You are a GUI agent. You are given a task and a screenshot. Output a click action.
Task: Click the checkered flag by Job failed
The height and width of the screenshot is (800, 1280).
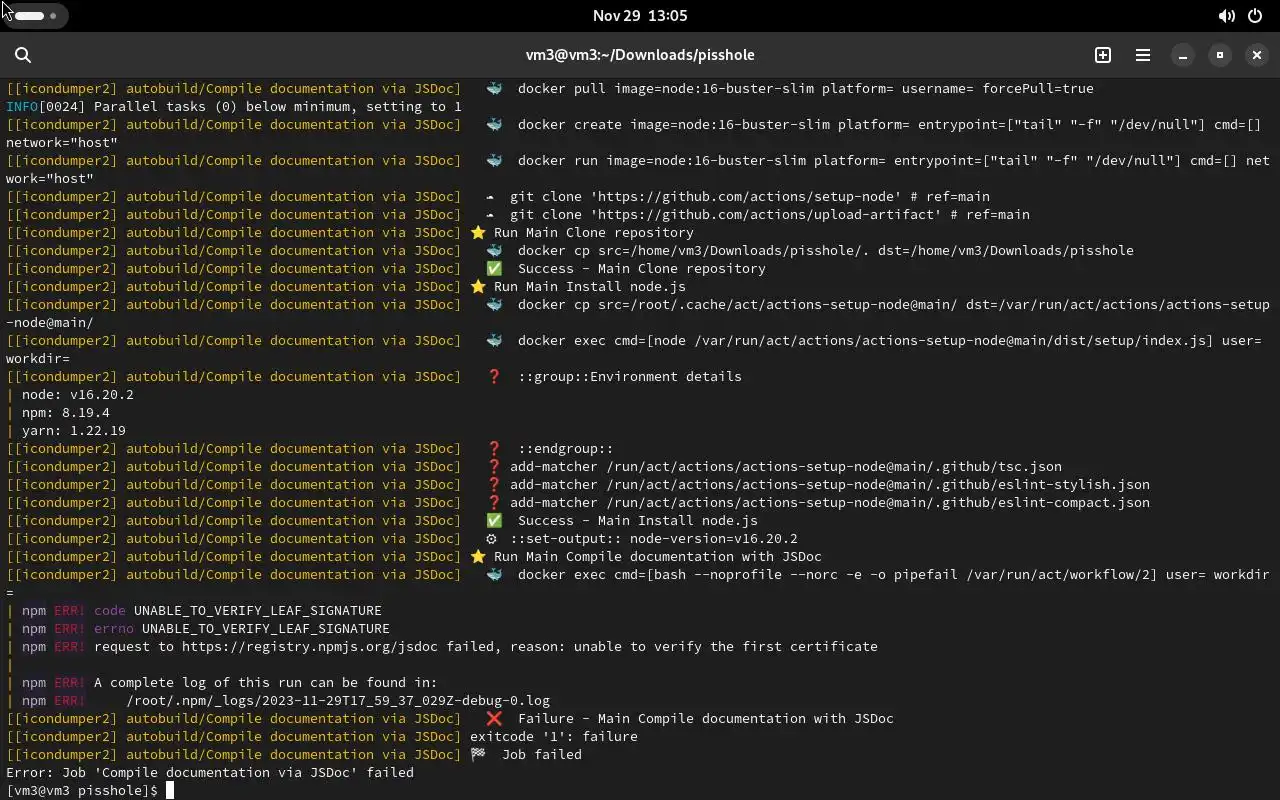tap(478, 754)
